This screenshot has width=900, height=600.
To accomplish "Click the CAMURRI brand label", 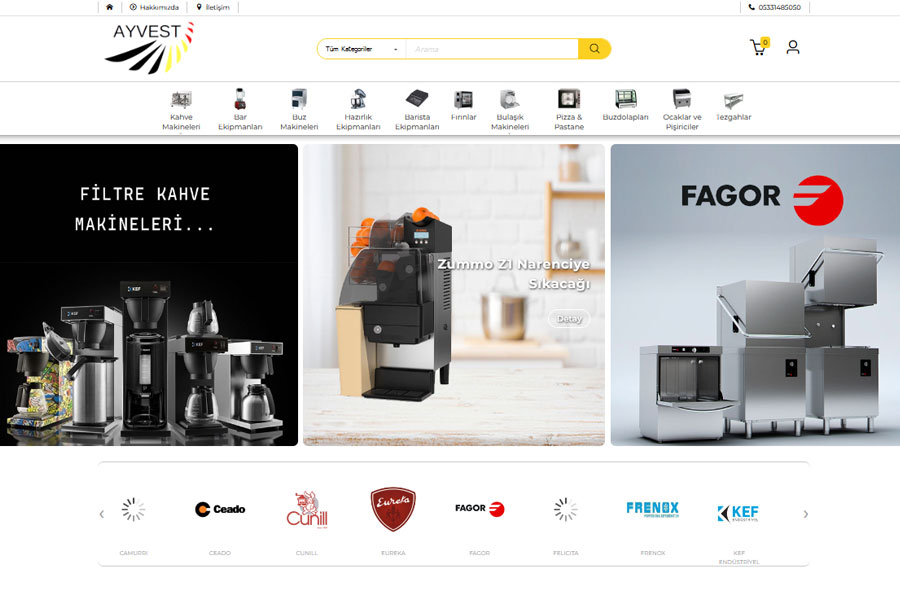I will click(133, 553).
